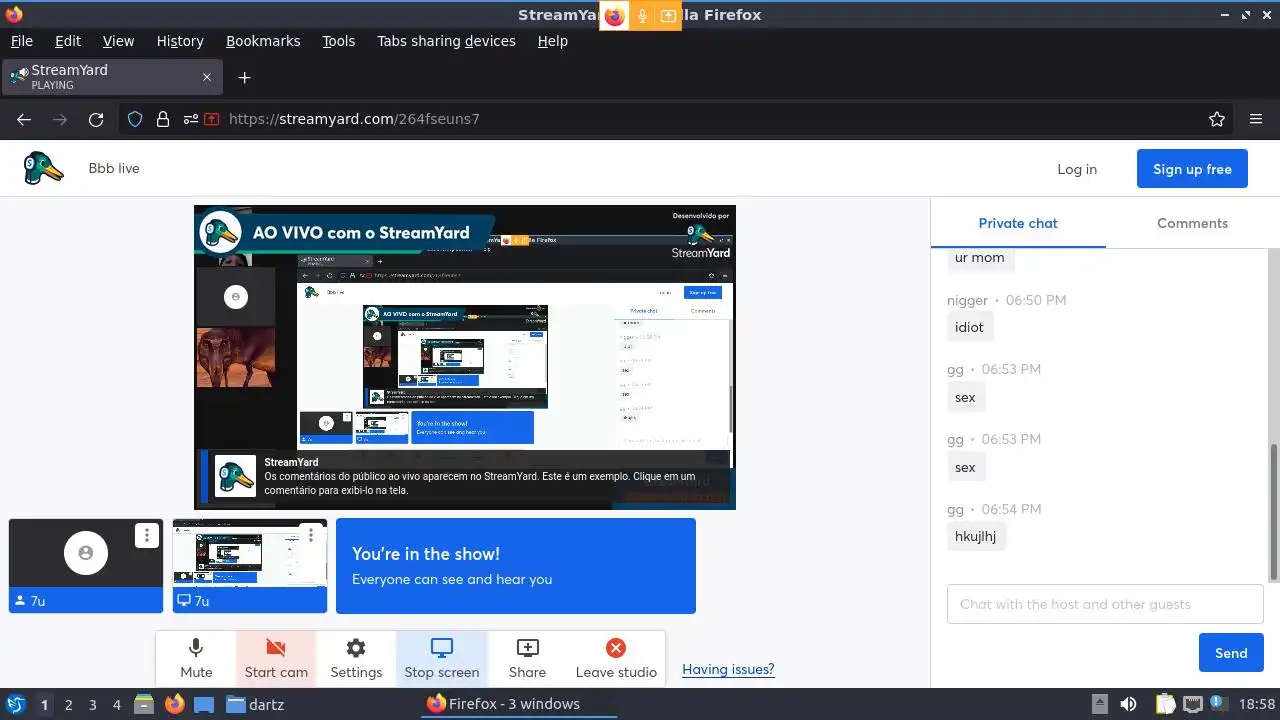The image size is (1280, 720).
Task: Open options menu on 7u camera tile
Action: (147, 535)
